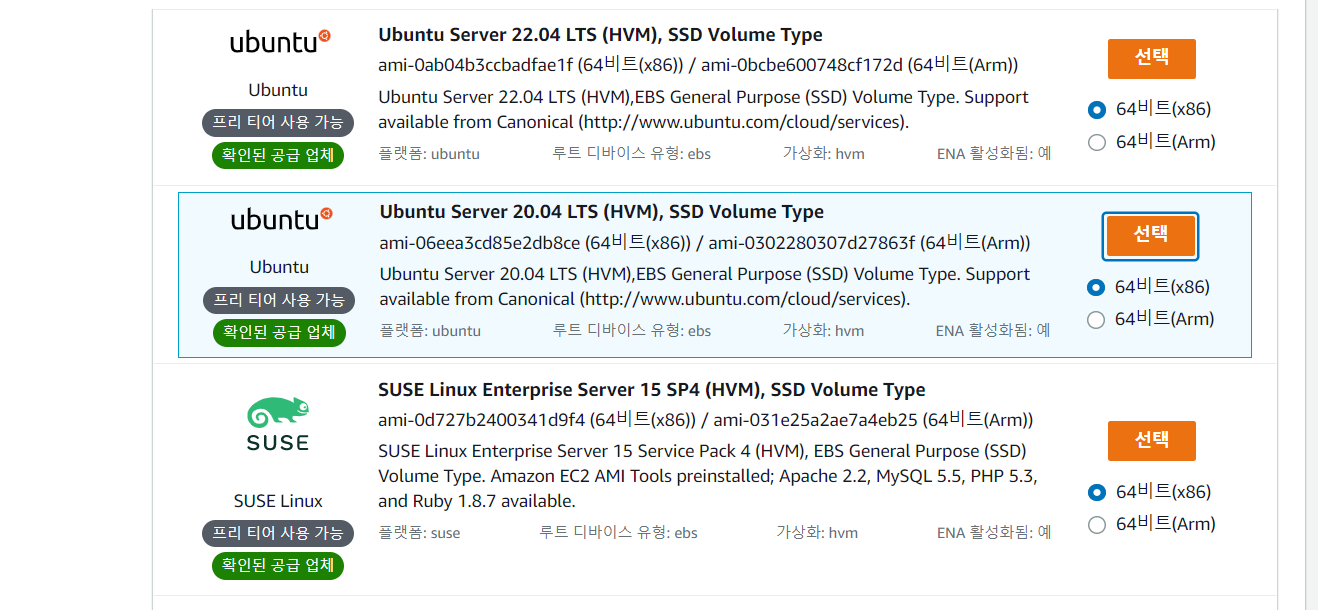Click 선택 button for SUSE Linux Enterprise Server
Screen dimensions: 1318x610
[x=1152, y=441]
